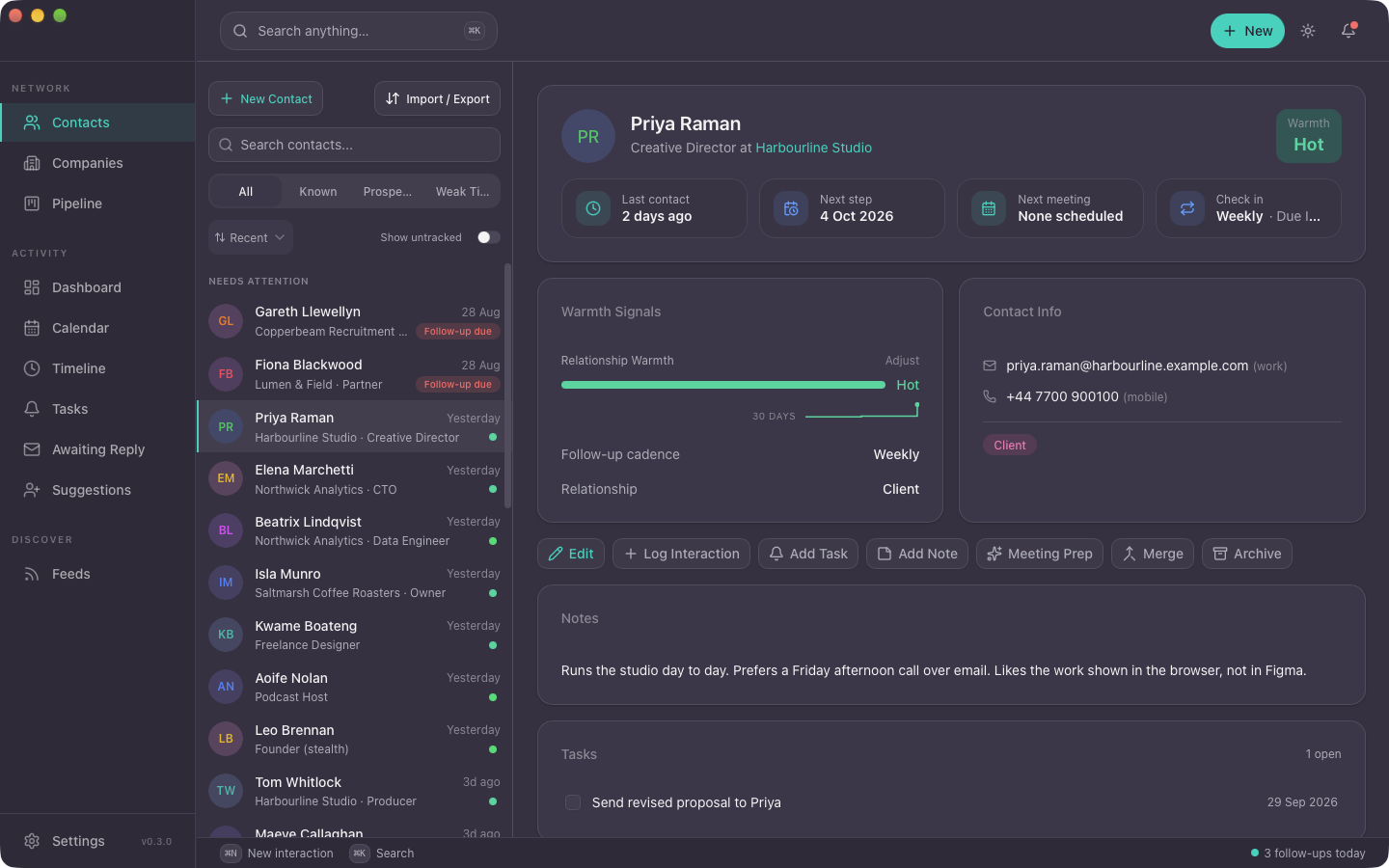The height and width of the screenshot is (868, 1389).
Task: Open the Warmth Hot selector
Action: 1308,136
